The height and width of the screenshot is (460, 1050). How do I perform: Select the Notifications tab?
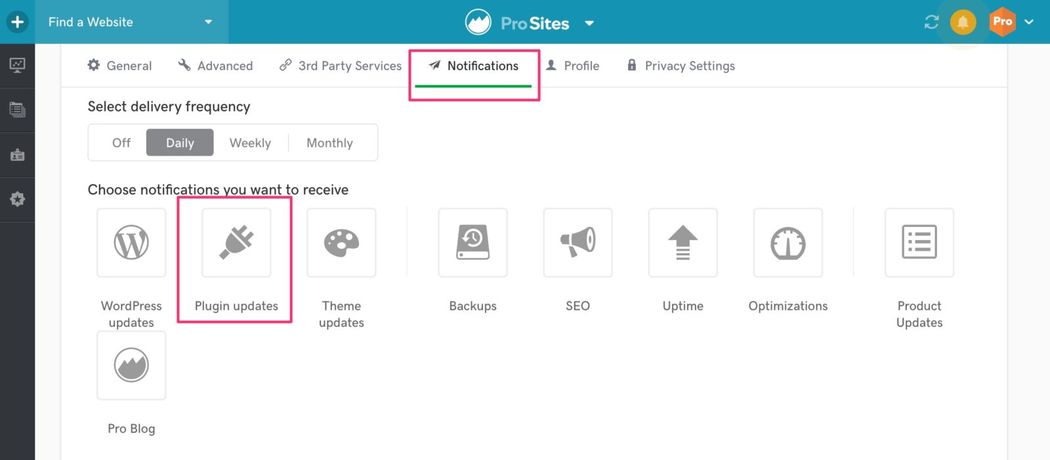click(473, 66)
